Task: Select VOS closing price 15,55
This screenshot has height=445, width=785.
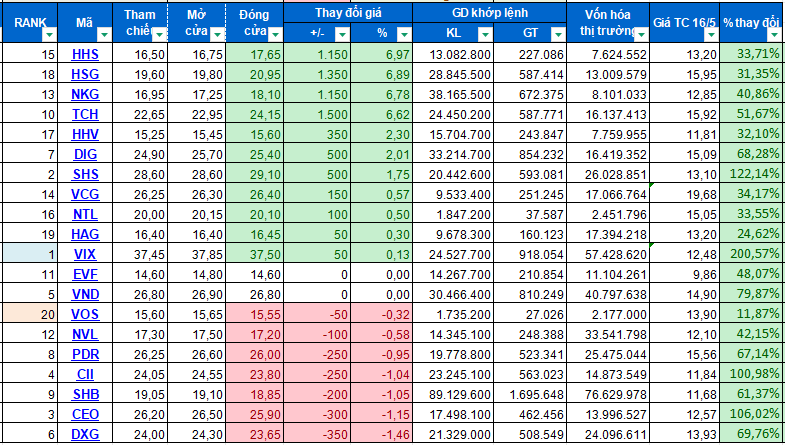Action: point(254,314)
